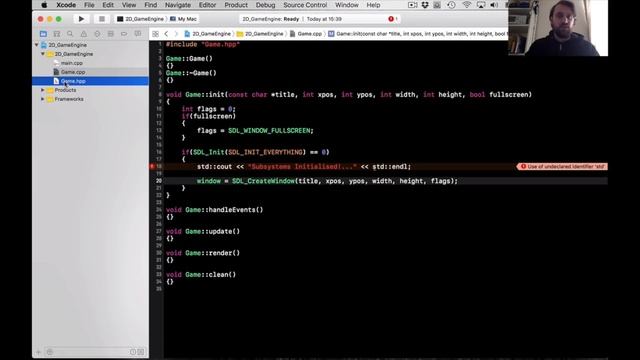Run the project with the Play button
Screen dimensions: 640x360
(81, 19)
